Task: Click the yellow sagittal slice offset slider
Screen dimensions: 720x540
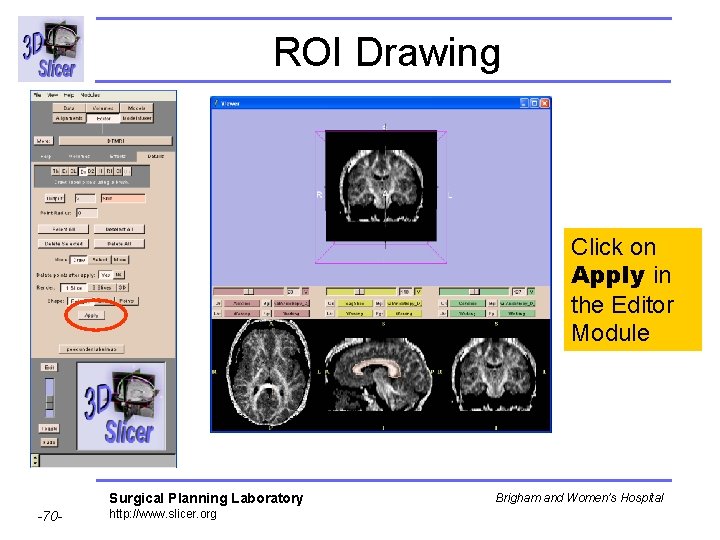Action: point(360,292)
